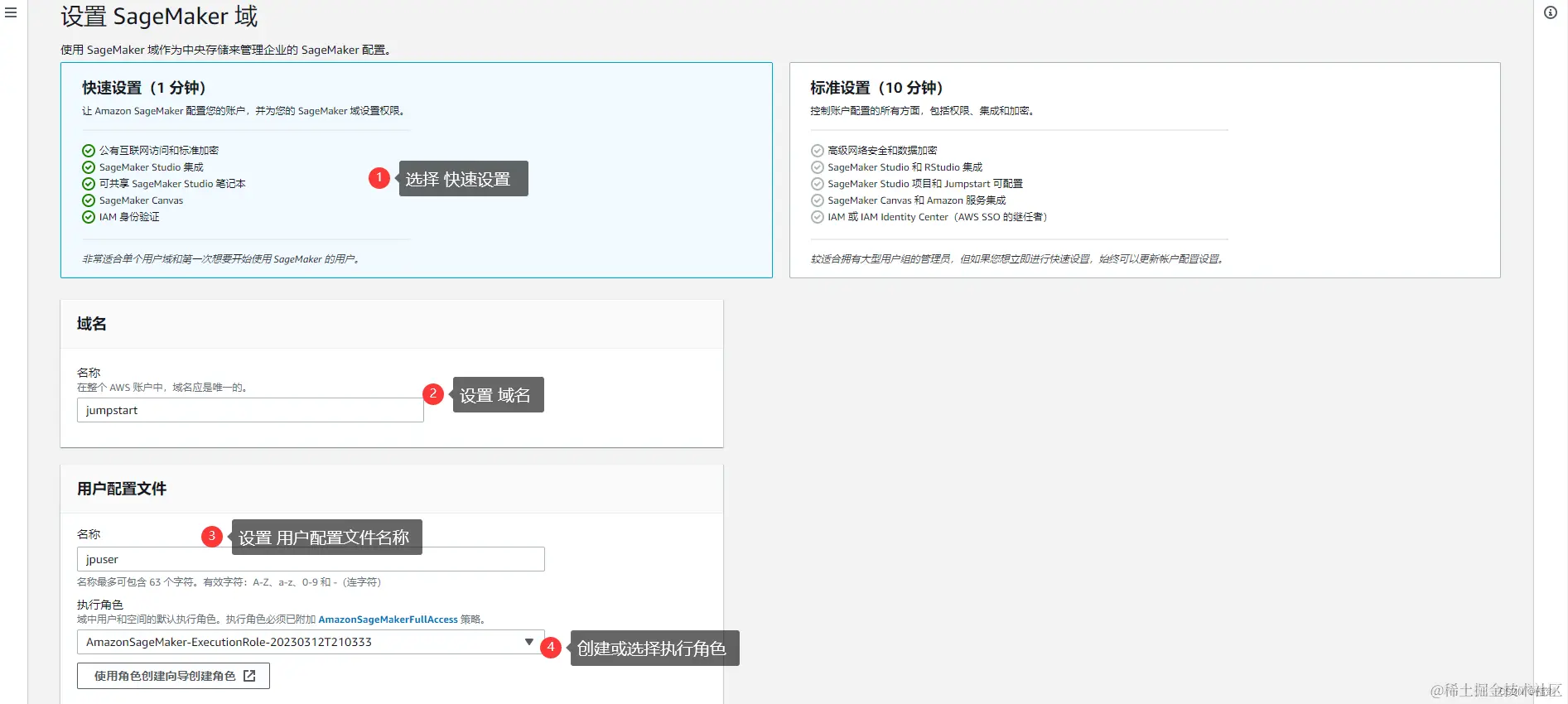Open the AmazonSageMakerFullAccess policy link
This screenshot has height=704, width=1568.
388,620
